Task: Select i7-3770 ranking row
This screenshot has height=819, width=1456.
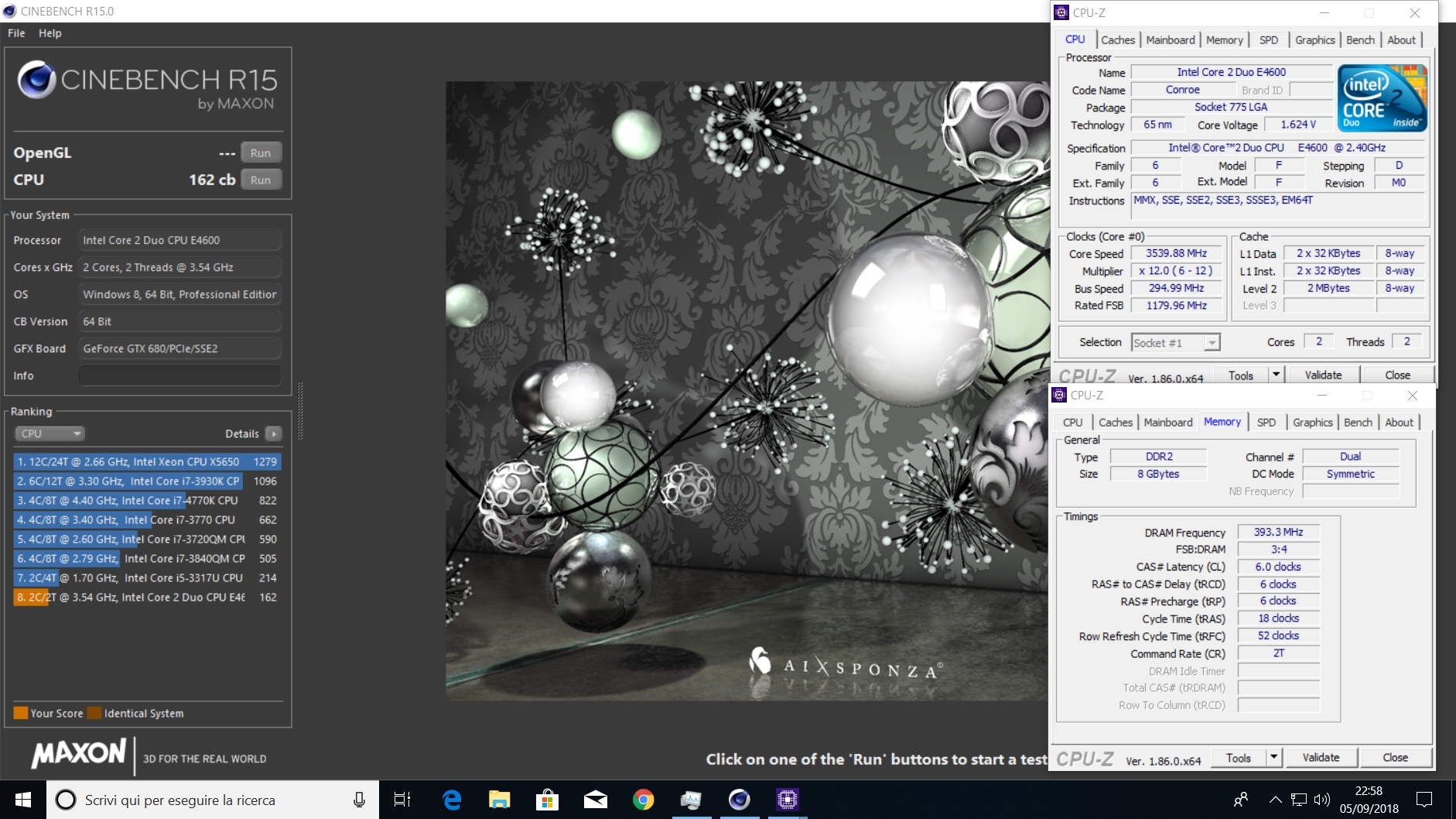Action: pyautogui.click(x=147, y=519)
